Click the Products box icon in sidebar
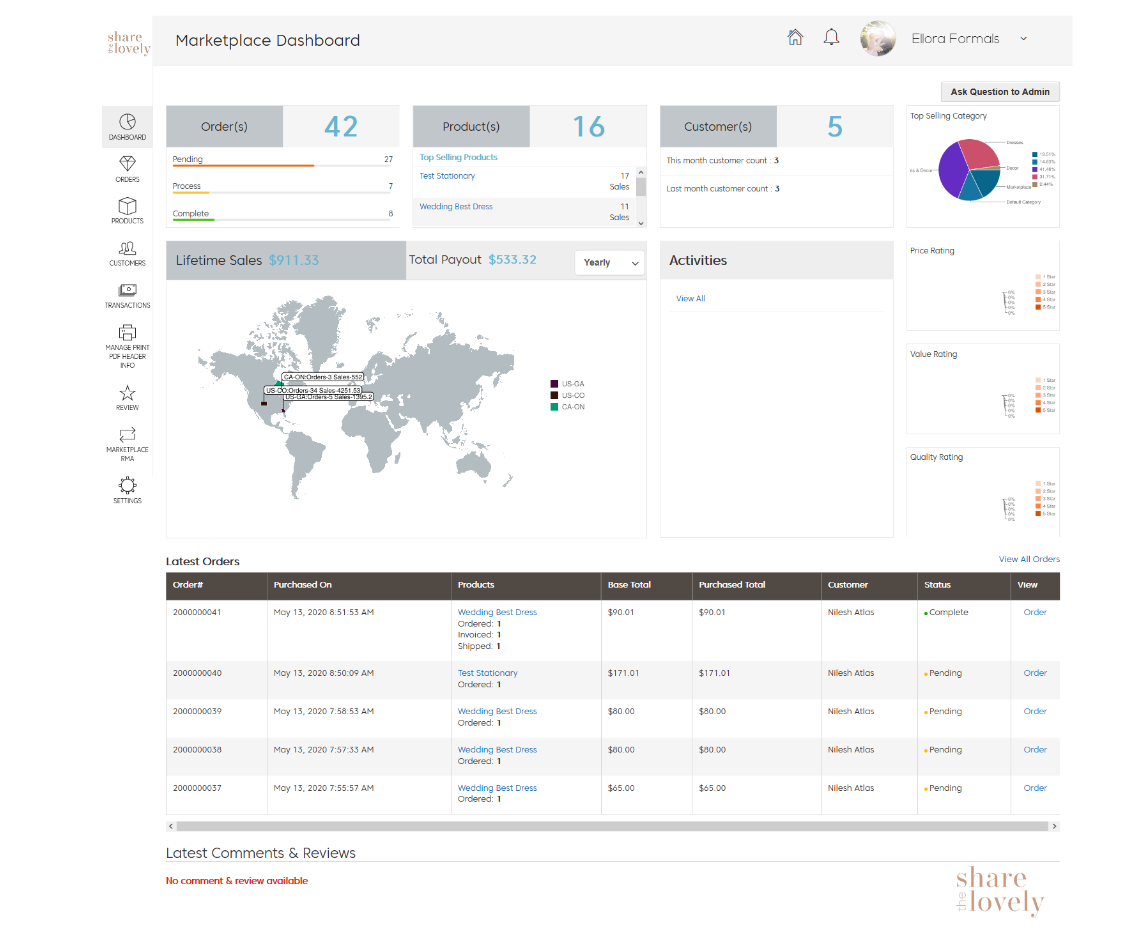The height and width of the screenshot is (931, 1123). pos(127,206)
